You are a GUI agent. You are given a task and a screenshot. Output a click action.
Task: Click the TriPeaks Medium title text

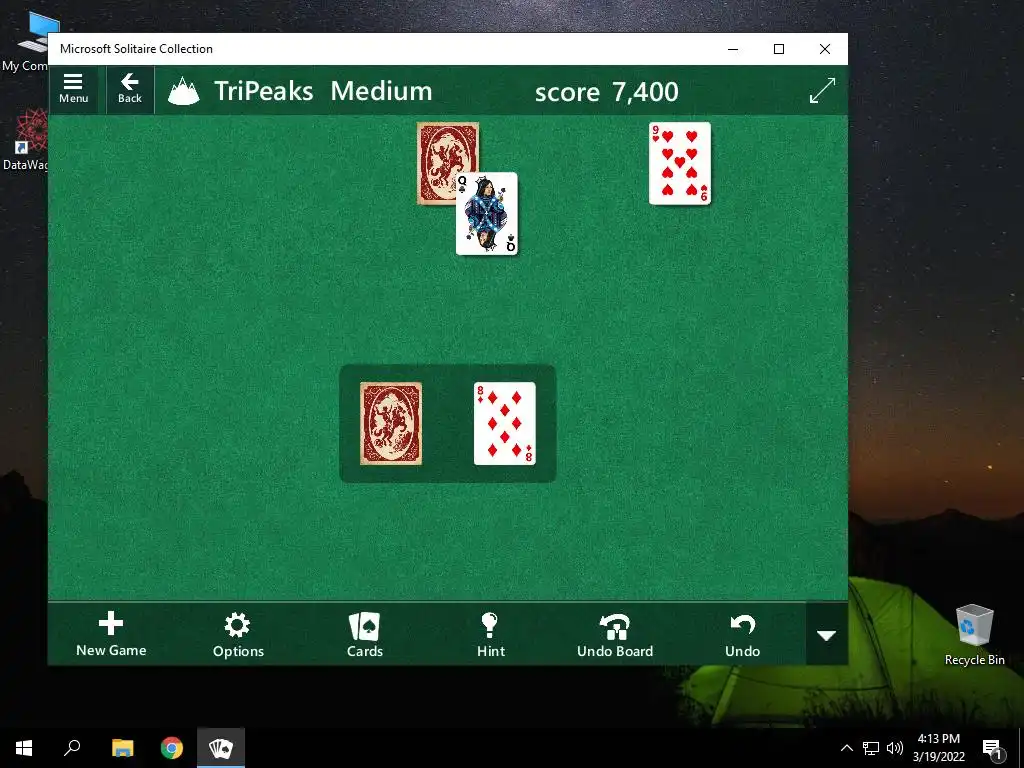(x=323, y=91)
